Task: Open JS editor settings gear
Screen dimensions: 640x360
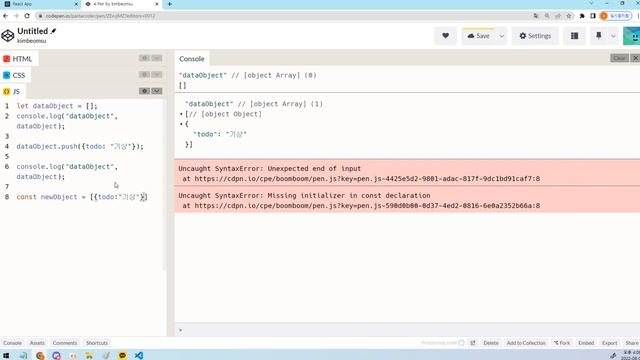Action: click(144, 91)
